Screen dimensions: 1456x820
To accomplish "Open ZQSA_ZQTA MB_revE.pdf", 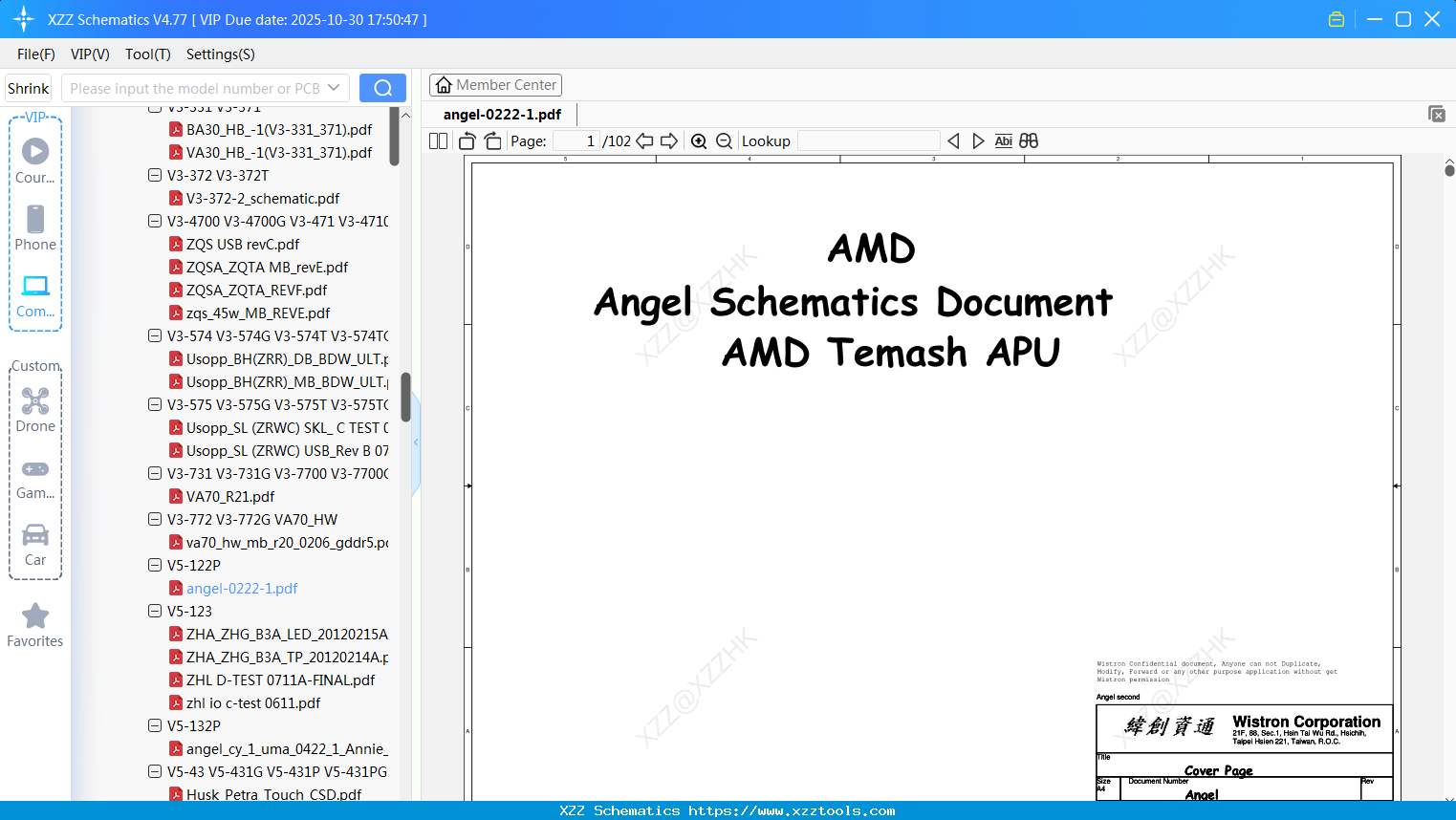I will pyautogui.click(x=267, y=267).
